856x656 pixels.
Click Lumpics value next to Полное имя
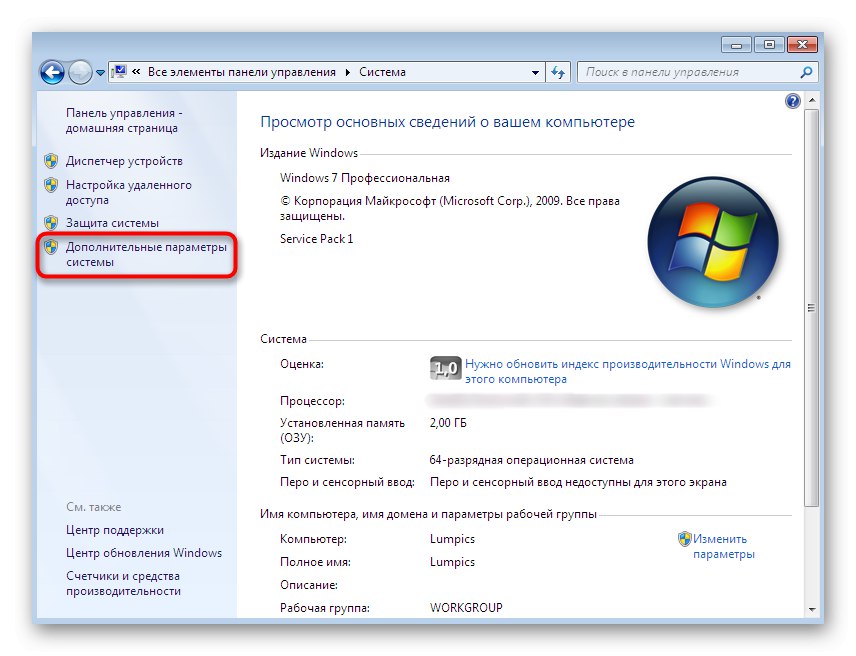[452, 562]
